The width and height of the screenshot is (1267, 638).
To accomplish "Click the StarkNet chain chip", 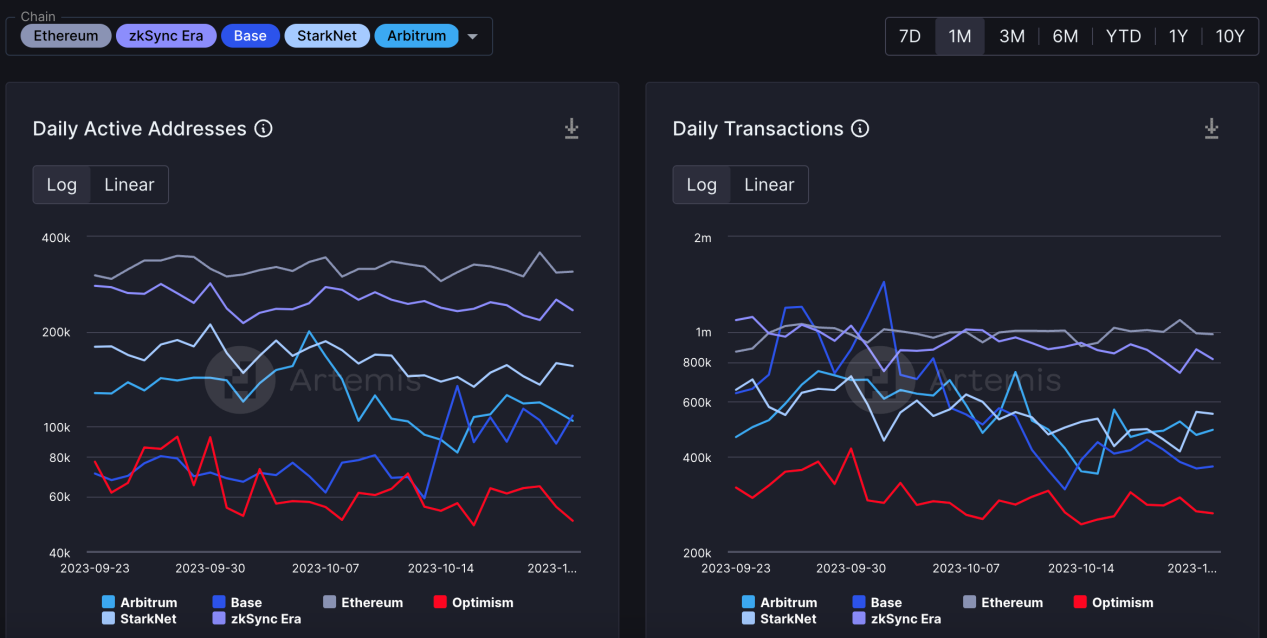I will click(327, 36).
